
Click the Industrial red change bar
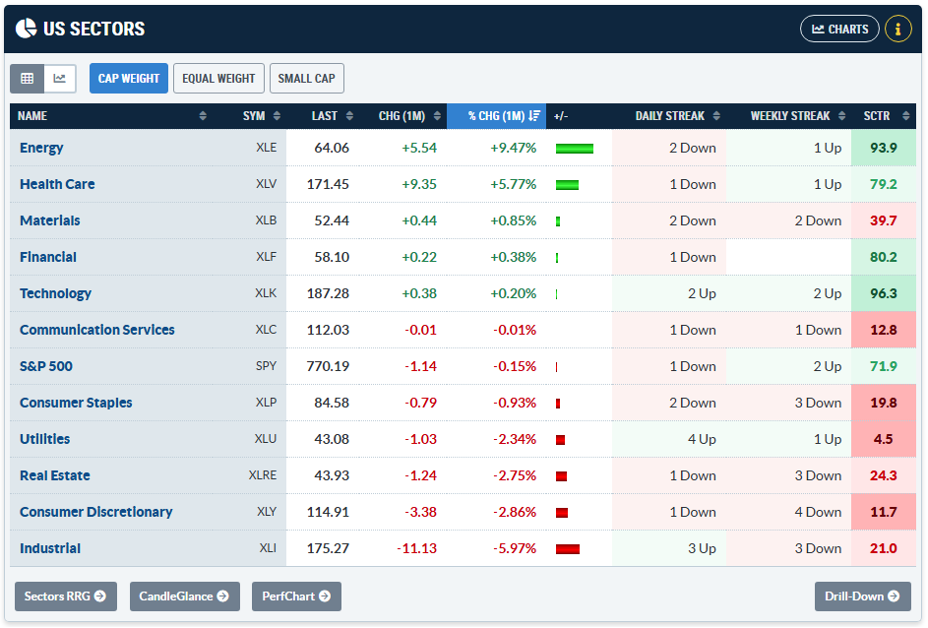pos(568,549)
